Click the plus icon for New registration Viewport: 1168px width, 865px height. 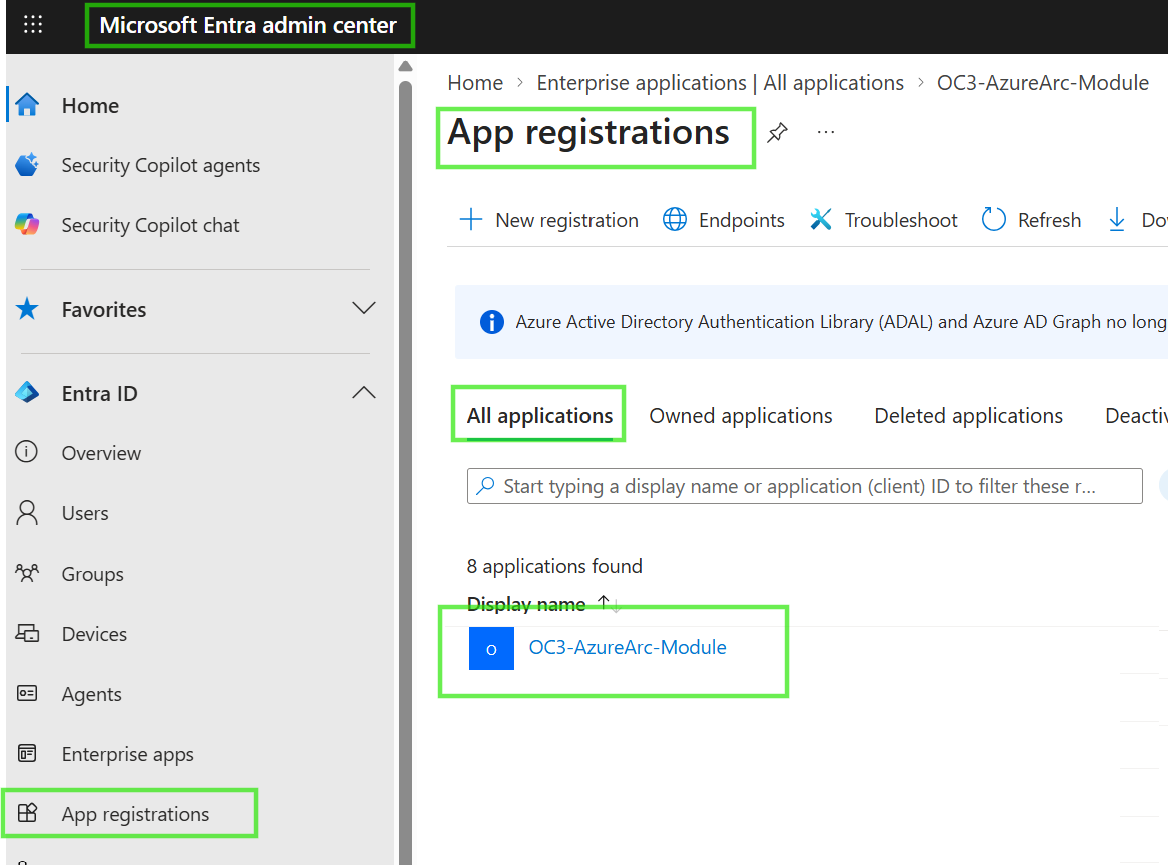[x=471, y=220]
